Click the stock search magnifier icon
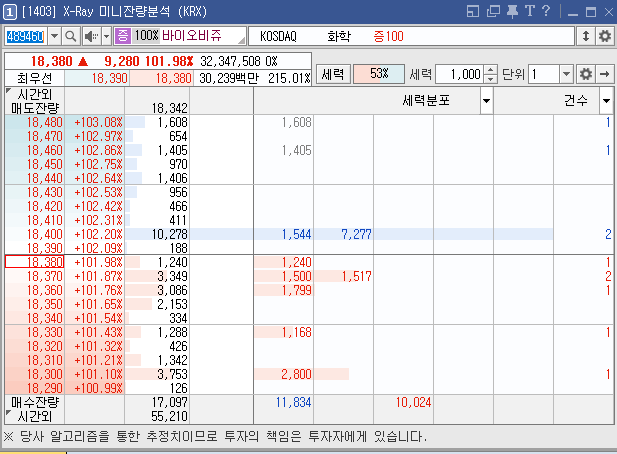 click(71, 36)
